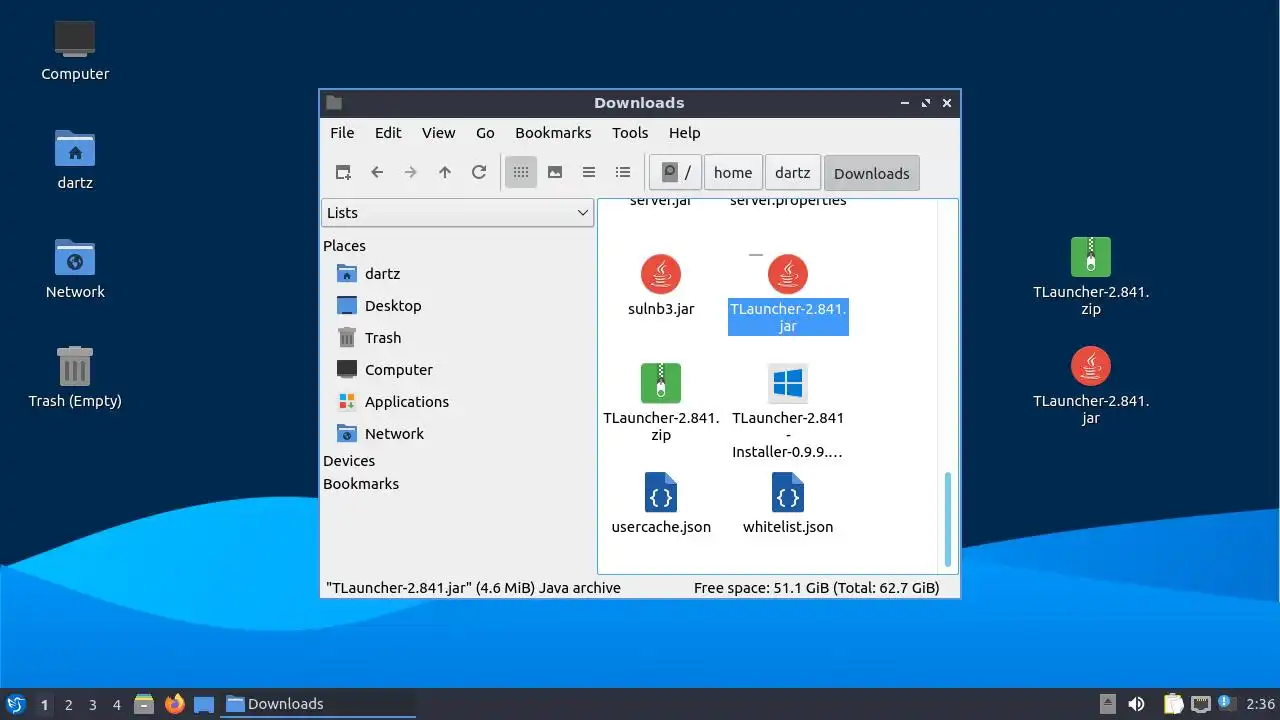Select usercache.json file
Image resolution: width=1280 pixels, height=720 pixels.
(x=661, y=503)
